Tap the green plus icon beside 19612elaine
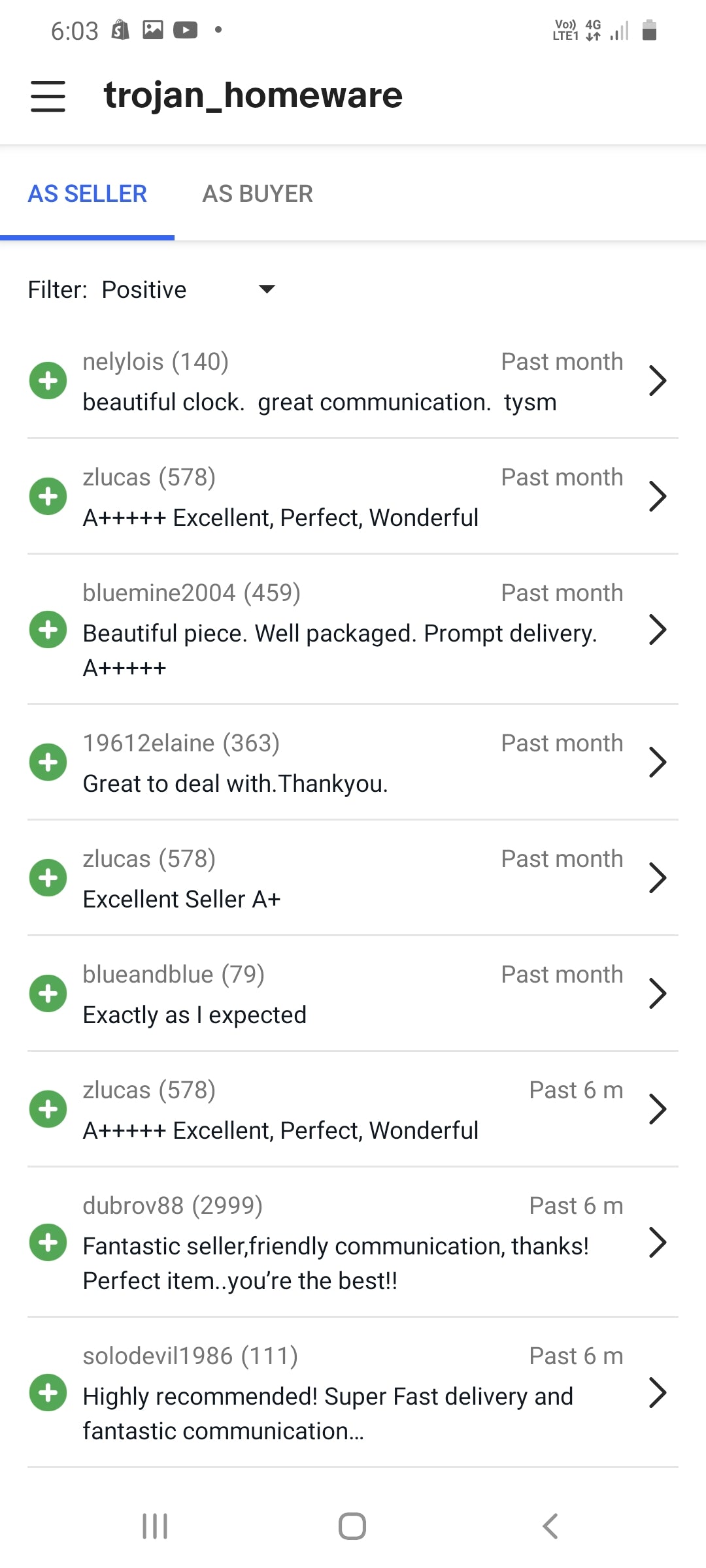706x1568 pixels. click(48, 762)
